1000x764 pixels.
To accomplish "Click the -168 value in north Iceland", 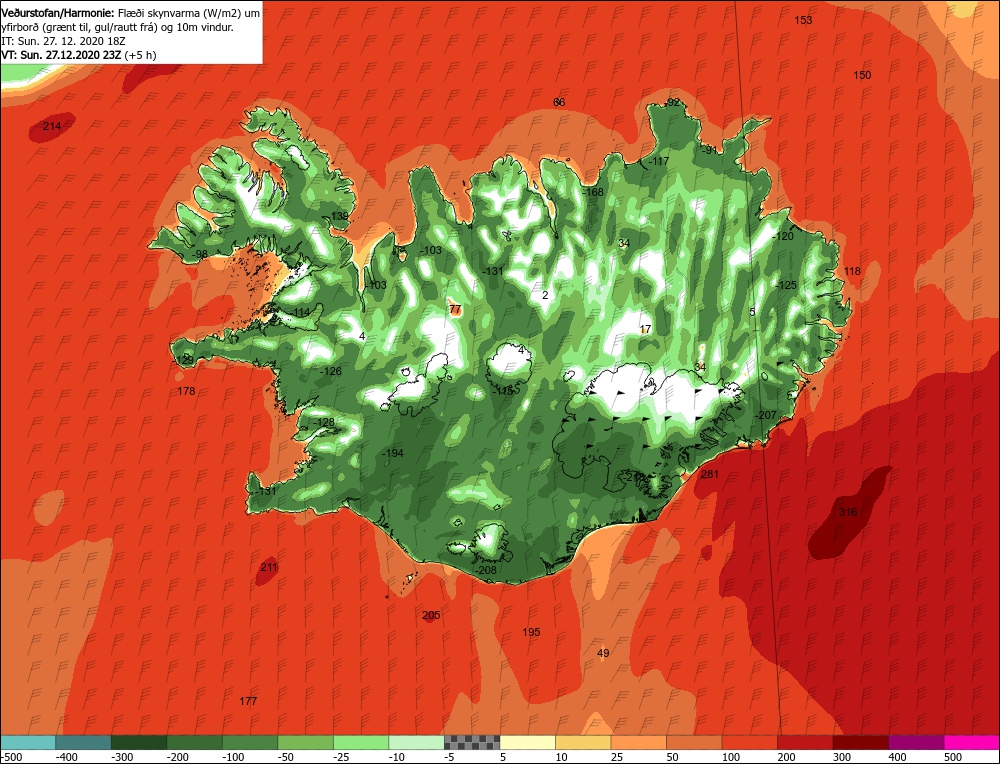I will (593, 192).
